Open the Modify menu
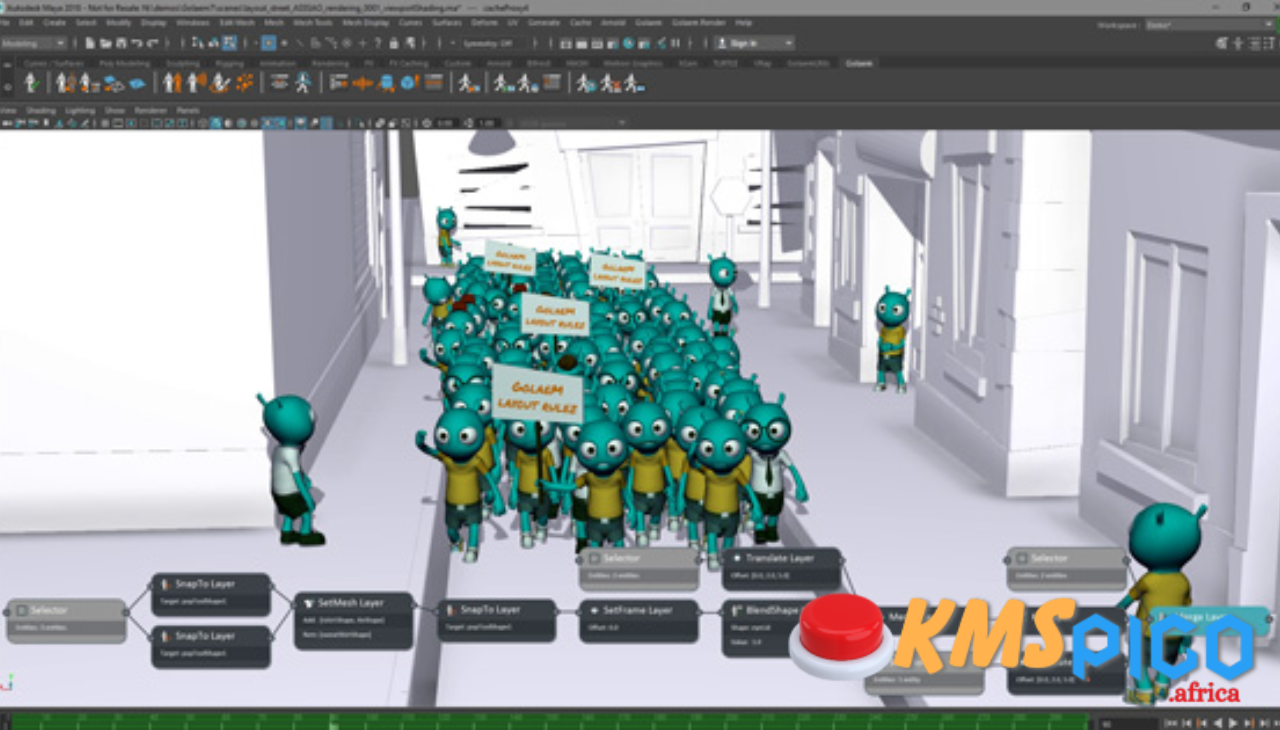Viewport: 1280px width, 730px height. coord(119,22)
